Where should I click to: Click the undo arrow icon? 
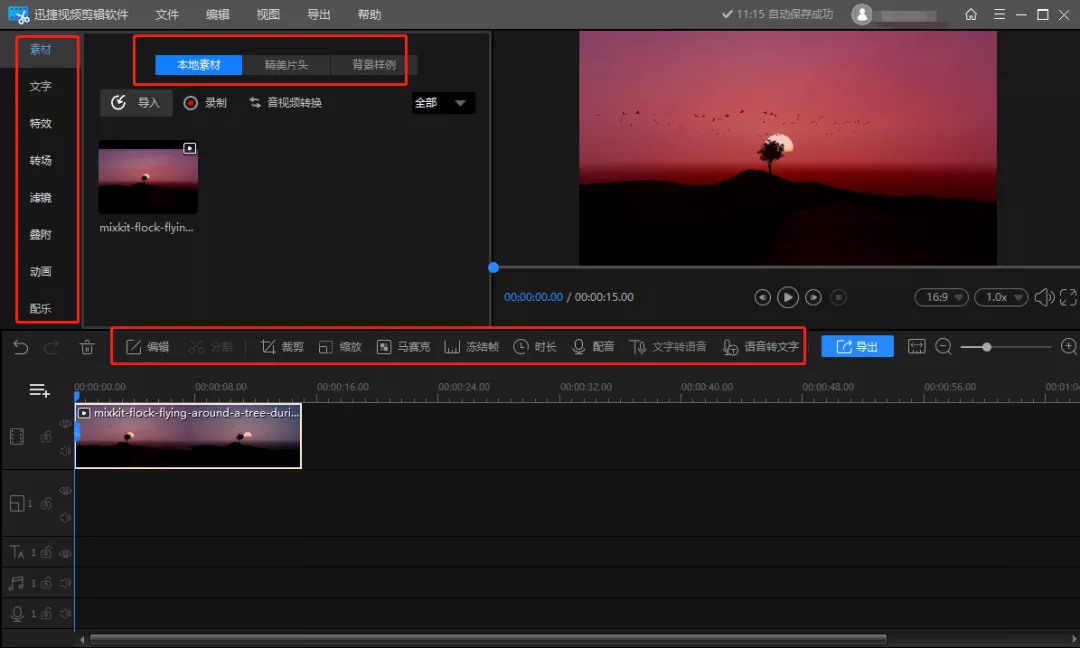tap(21, 347)
